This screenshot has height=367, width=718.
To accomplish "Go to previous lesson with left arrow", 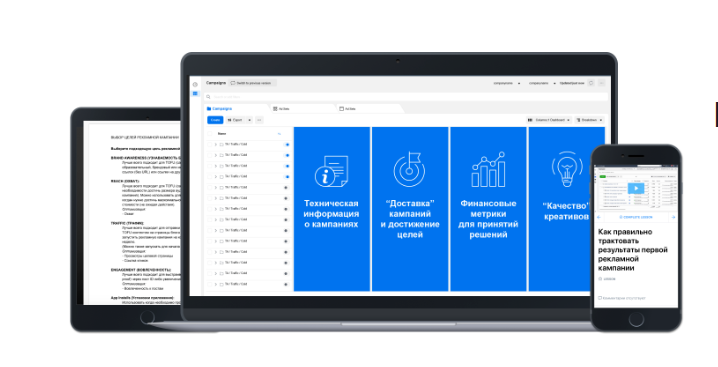I will click(599, 217).
